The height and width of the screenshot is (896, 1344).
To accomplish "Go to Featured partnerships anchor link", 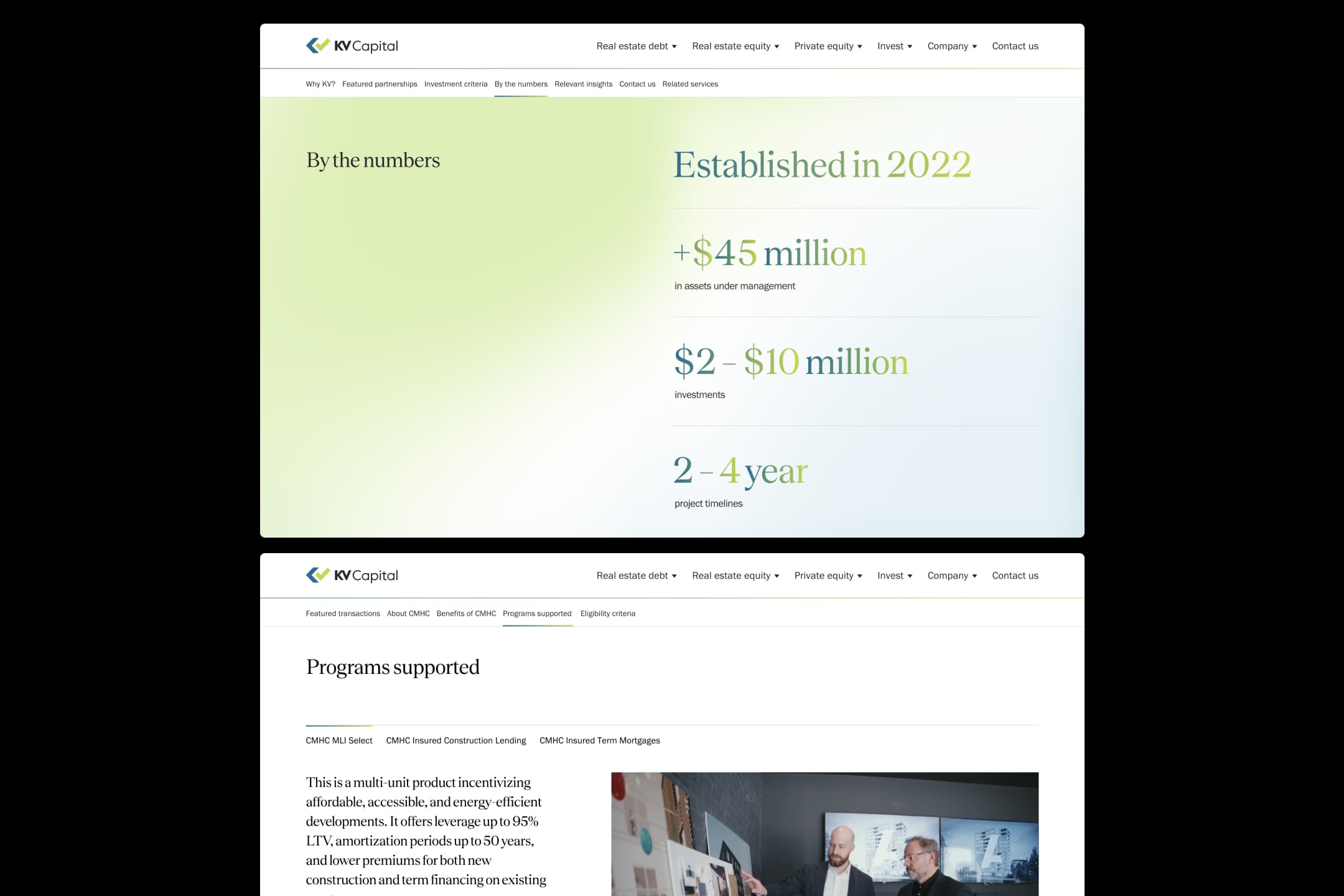I will [x=380, y=84].
